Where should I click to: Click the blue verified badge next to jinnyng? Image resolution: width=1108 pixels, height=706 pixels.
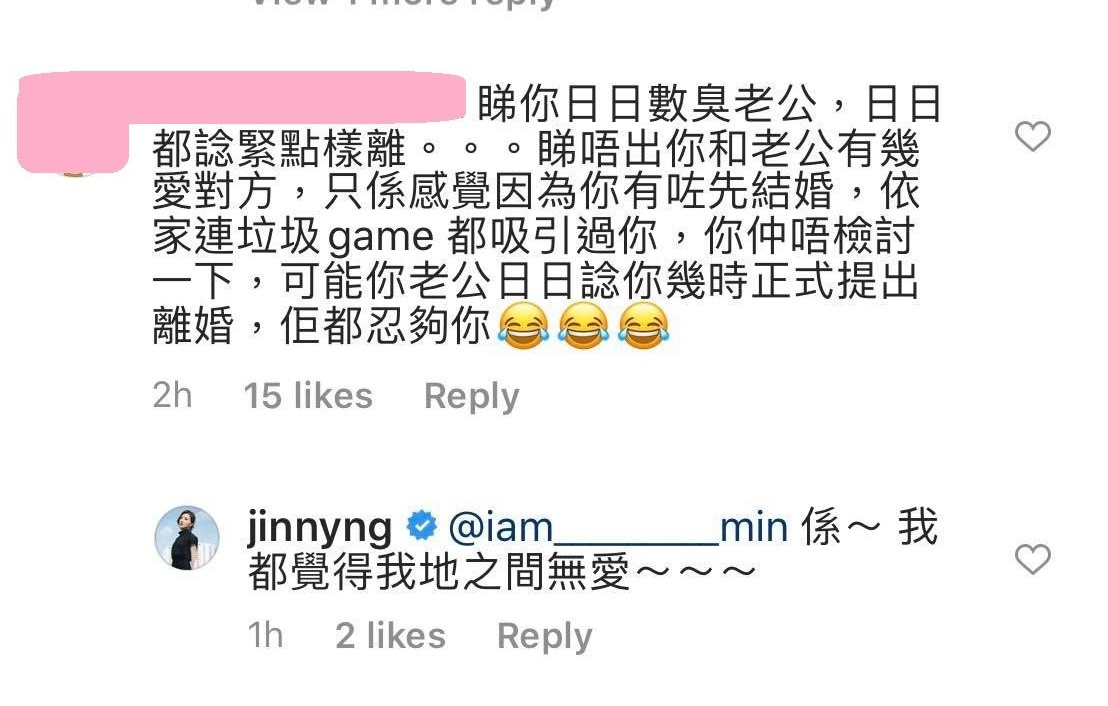[x=421, y=526]
